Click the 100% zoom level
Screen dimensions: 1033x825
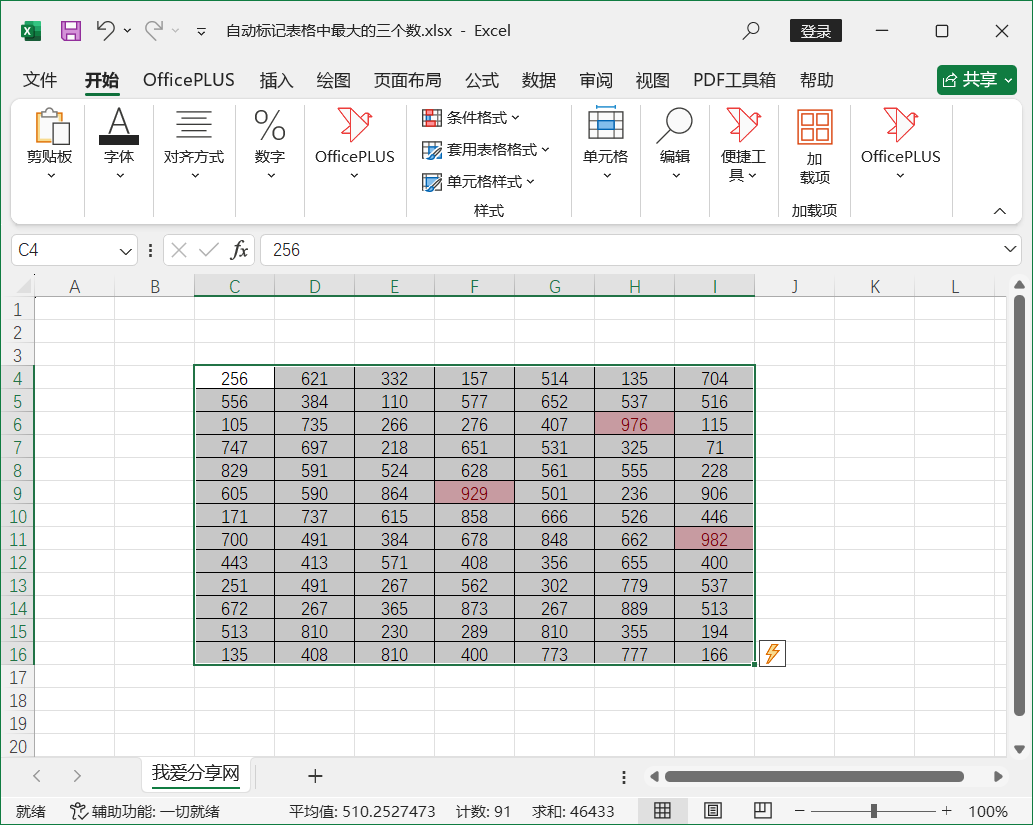pyautogui.click(x=988, y=811)
